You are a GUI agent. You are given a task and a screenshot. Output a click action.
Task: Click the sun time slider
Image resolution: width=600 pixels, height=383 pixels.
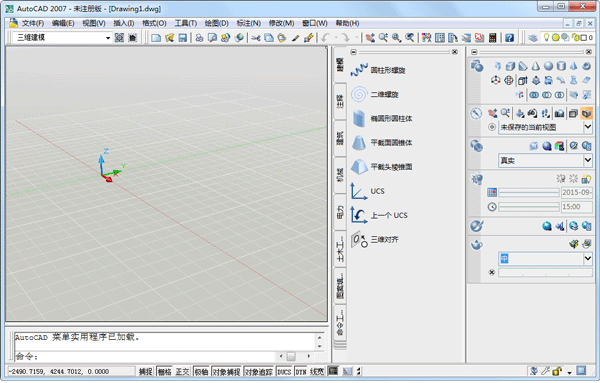click(x=529, y=207)
